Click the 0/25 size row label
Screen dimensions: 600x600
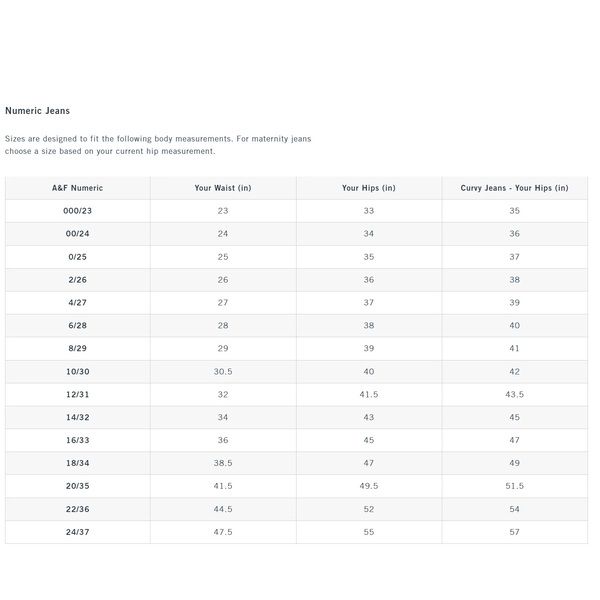pos(77,257)
